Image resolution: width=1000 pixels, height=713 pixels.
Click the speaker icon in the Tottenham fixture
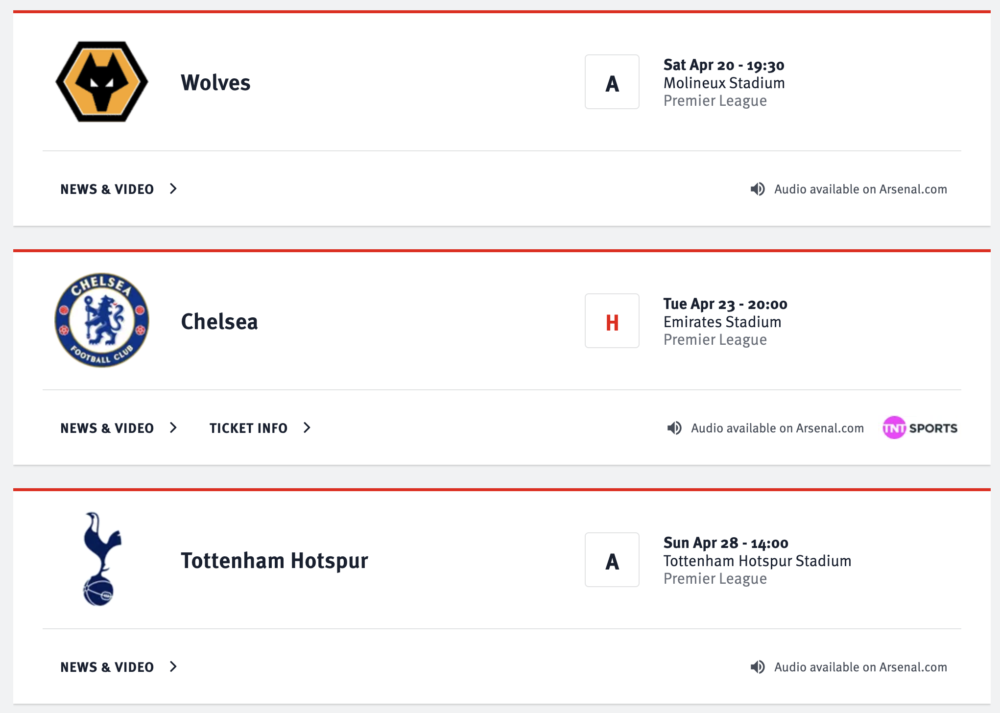click(757, 667)
